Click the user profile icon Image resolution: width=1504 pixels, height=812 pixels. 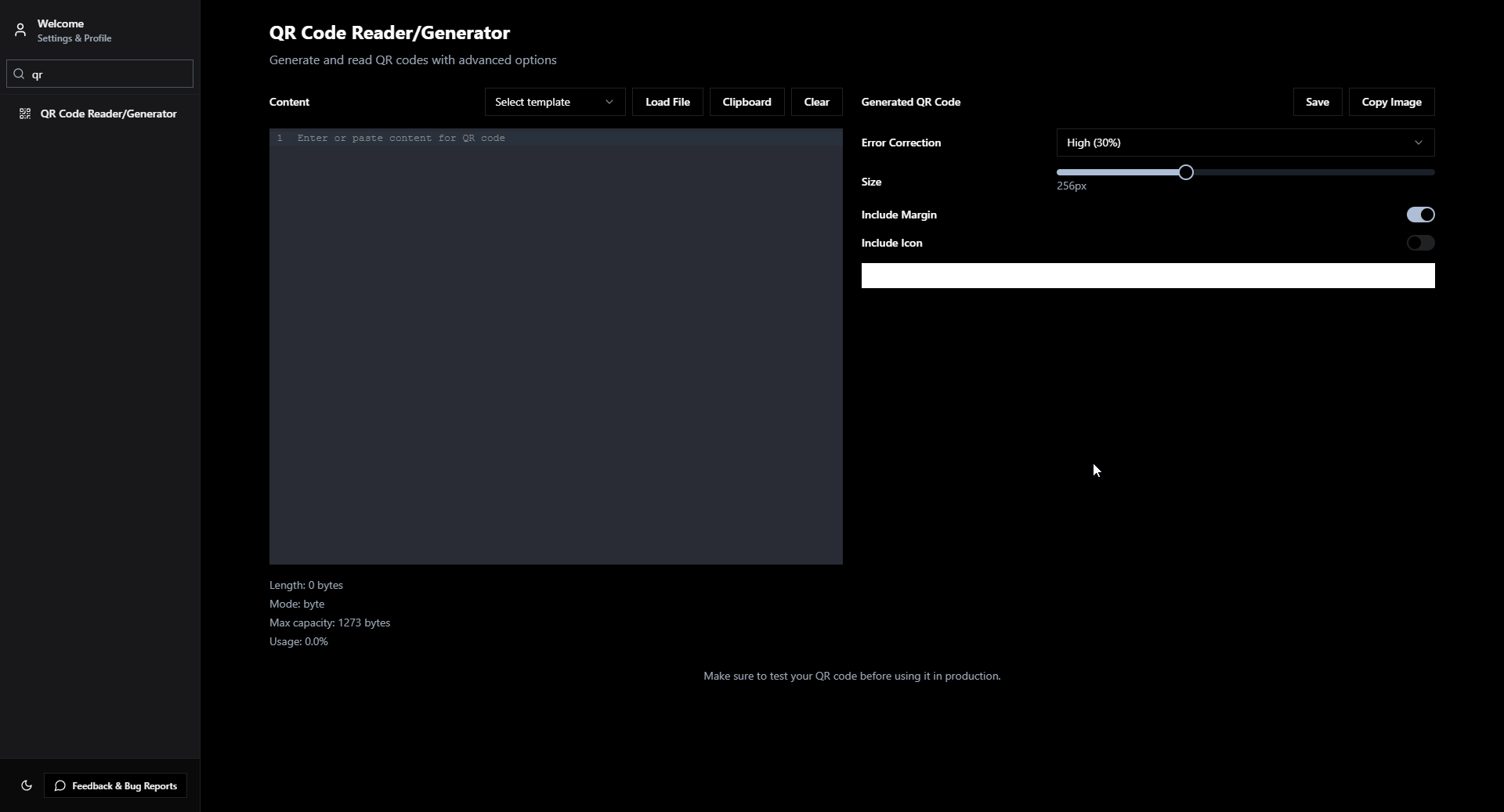(20, 31)
